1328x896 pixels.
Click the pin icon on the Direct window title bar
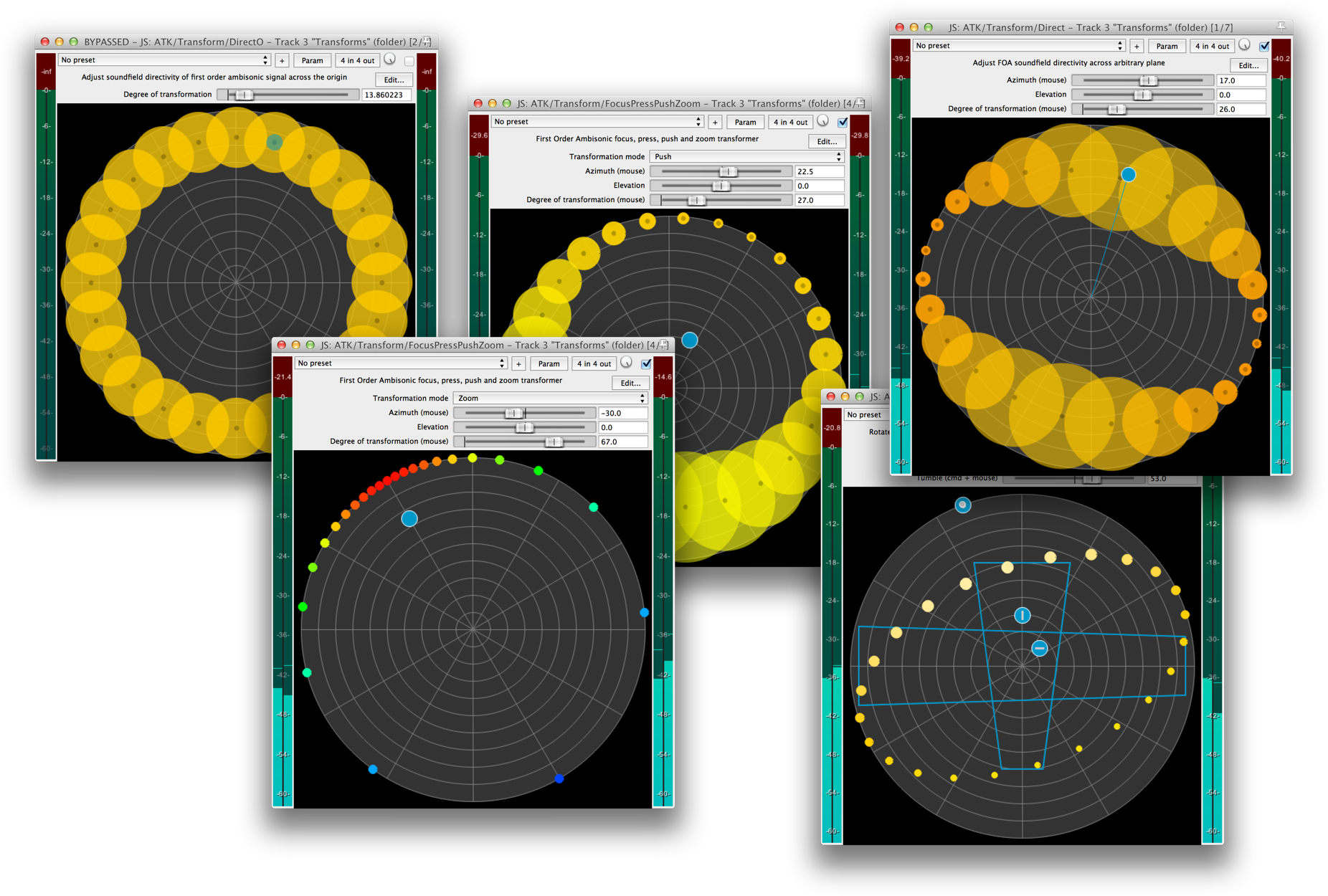coord(1281,27)
